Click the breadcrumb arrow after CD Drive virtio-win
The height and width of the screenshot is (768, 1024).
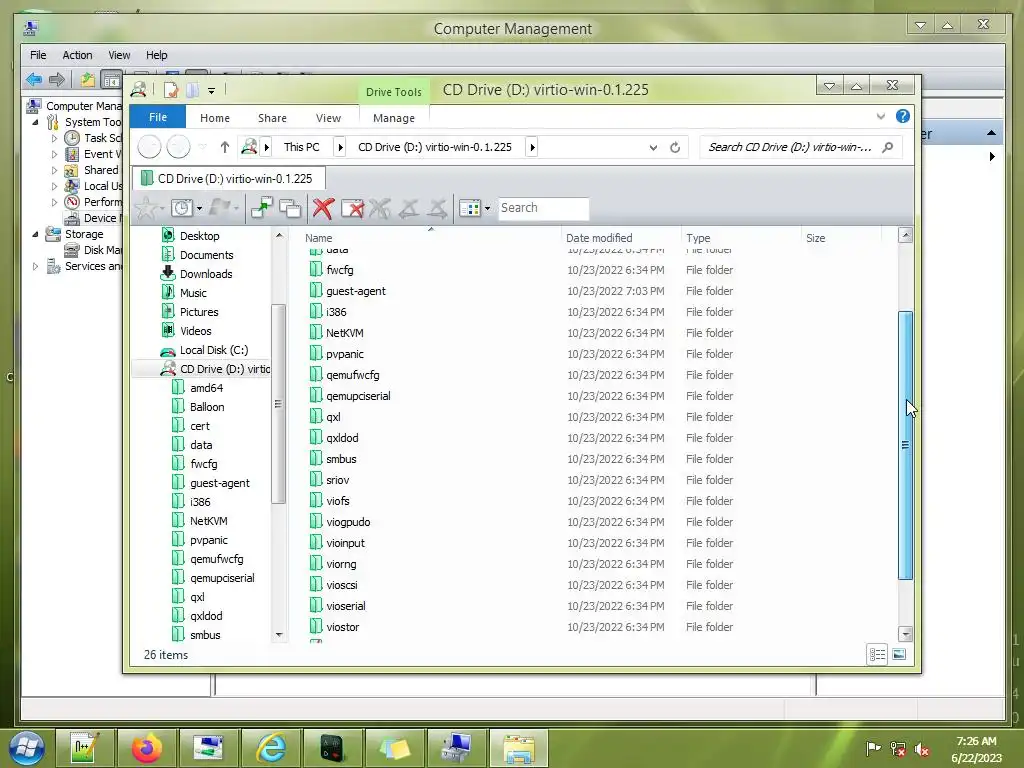(532, 147)
